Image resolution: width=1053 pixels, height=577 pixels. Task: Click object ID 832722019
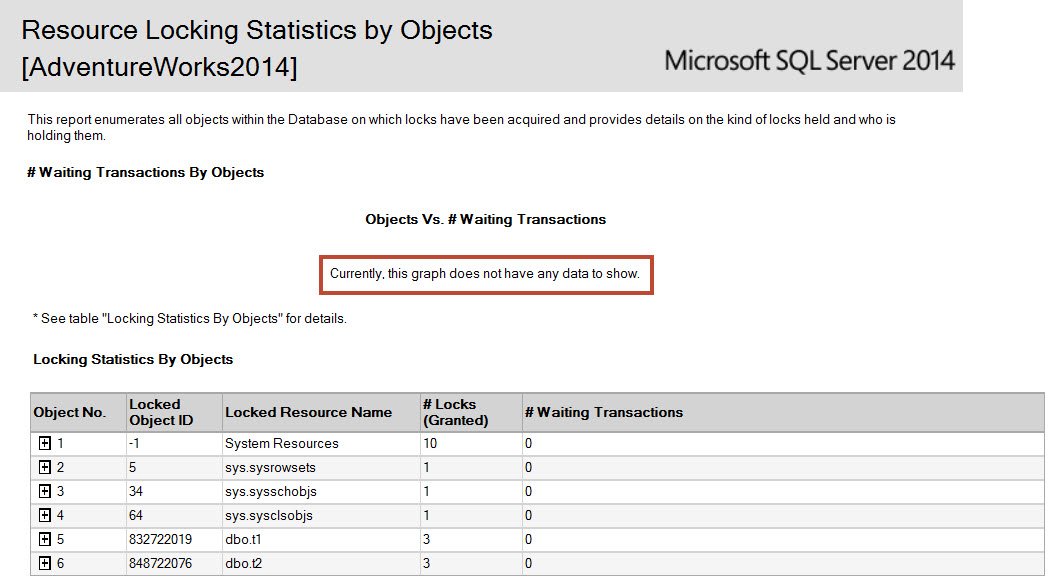click(161, 539)
